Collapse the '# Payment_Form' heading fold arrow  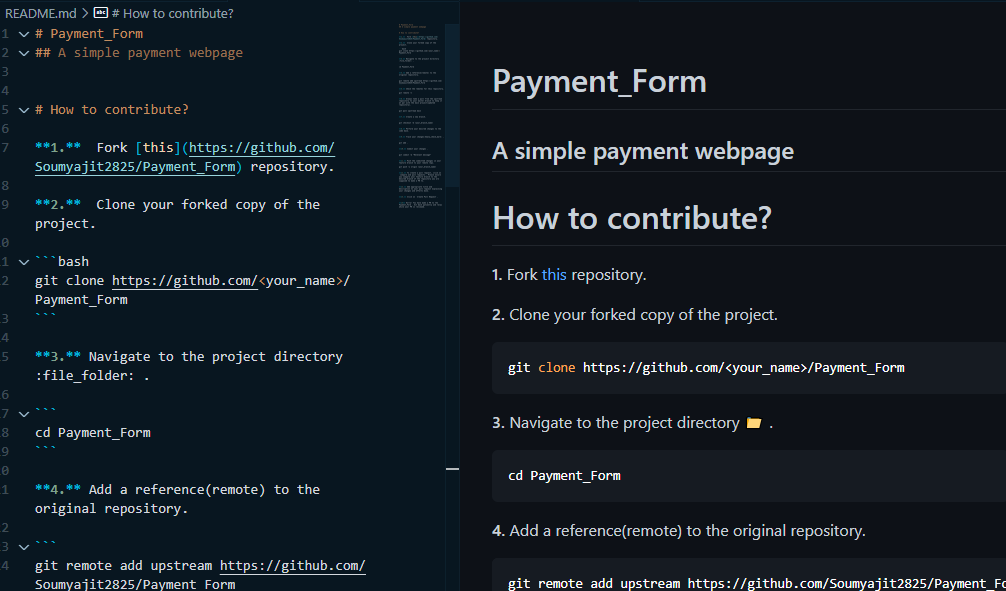24,34
